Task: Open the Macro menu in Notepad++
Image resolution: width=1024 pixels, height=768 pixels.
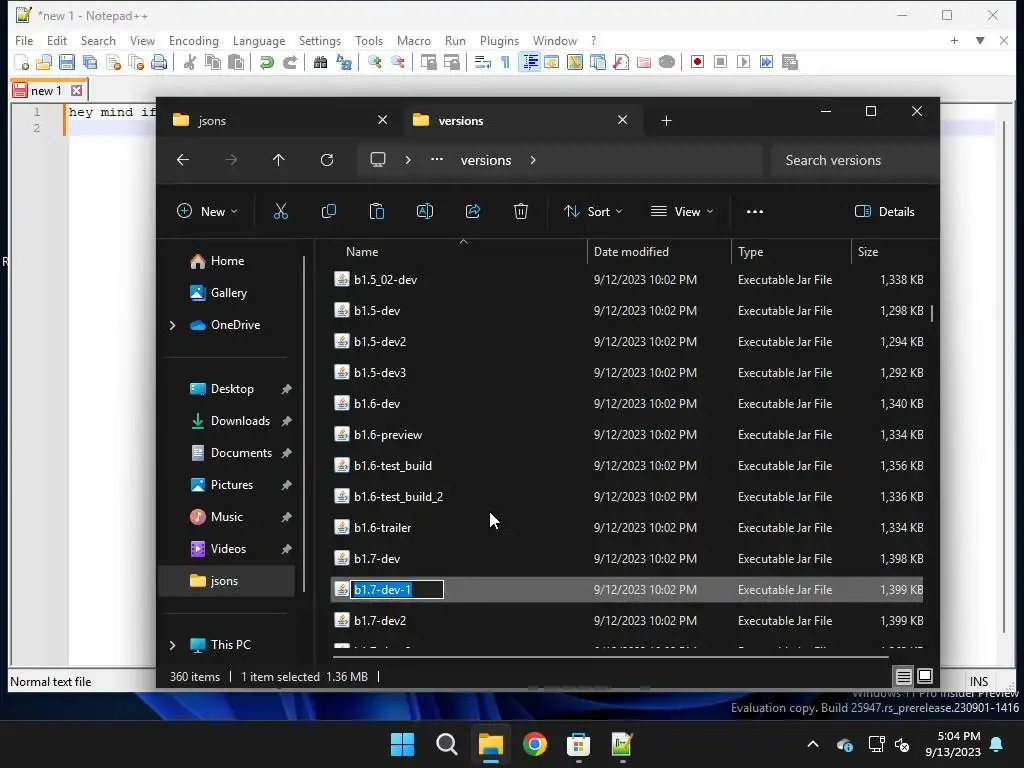Action: (413, 40)
